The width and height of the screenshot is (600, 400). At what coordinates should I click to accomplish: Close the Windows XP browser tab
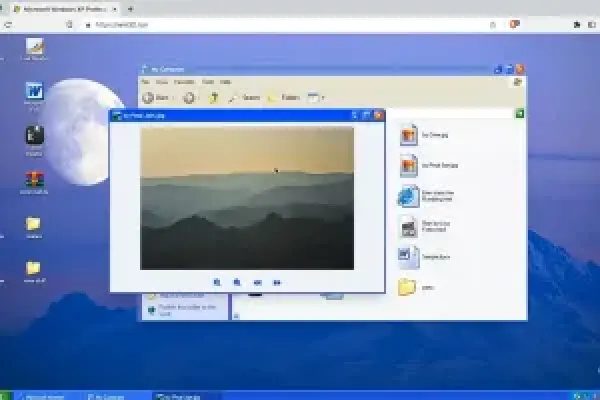(x=114, y=9)
